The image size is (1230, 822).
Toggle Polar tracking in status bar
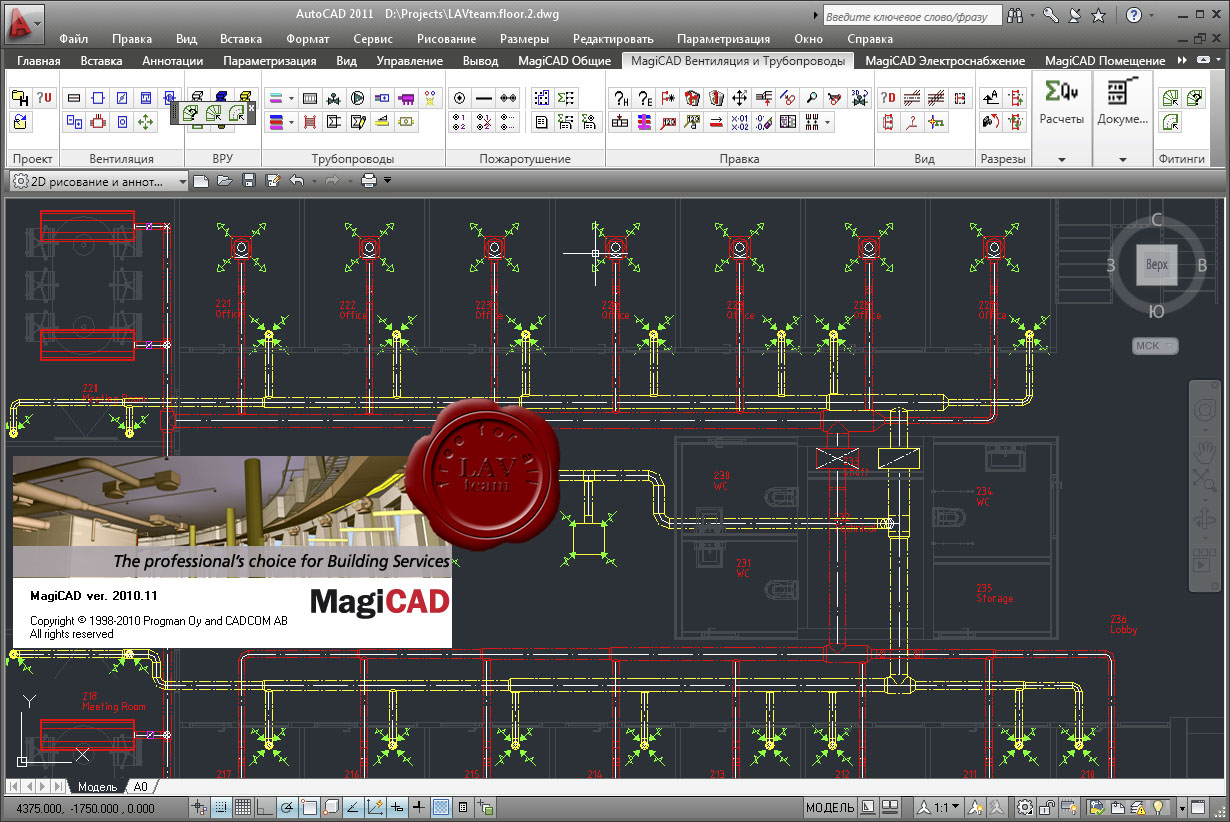coord(287,807)
